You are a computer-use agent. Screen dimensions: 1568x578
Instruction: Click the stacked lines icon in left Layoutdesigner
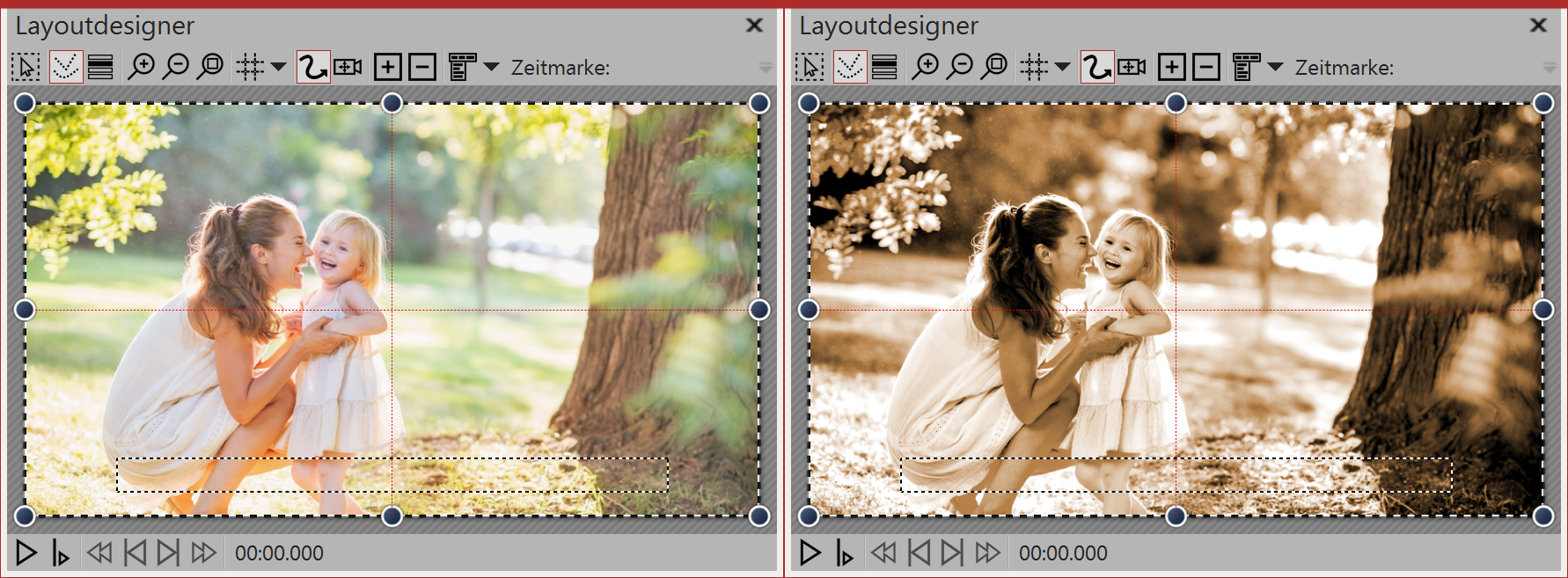click(x=100, y=67)
